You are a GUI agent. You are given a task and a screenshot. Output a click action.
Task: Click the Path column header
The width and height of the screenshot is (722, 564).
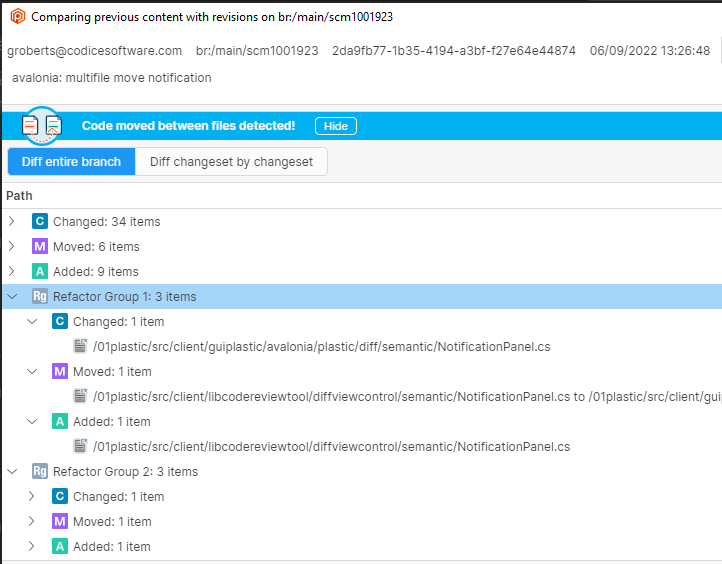[x=19, y=196]
